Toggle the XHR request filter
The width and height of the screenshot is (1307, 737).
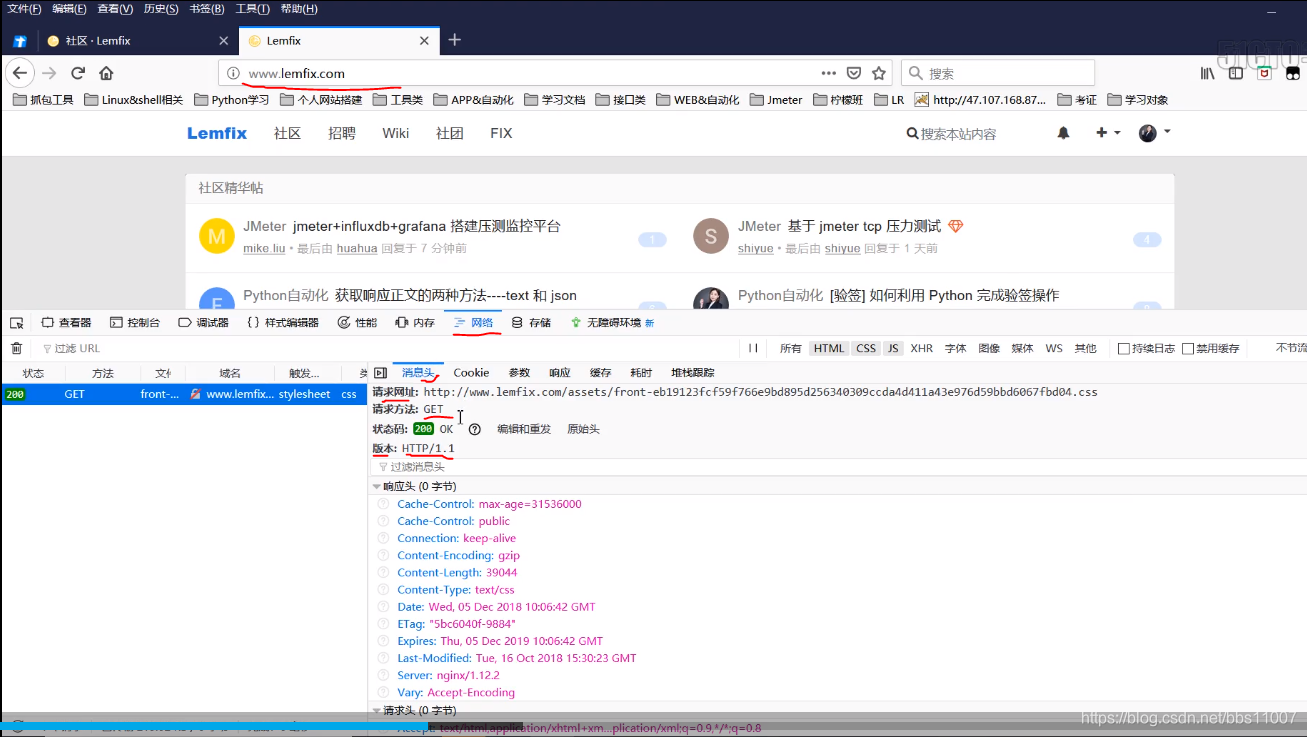point(921,348)
